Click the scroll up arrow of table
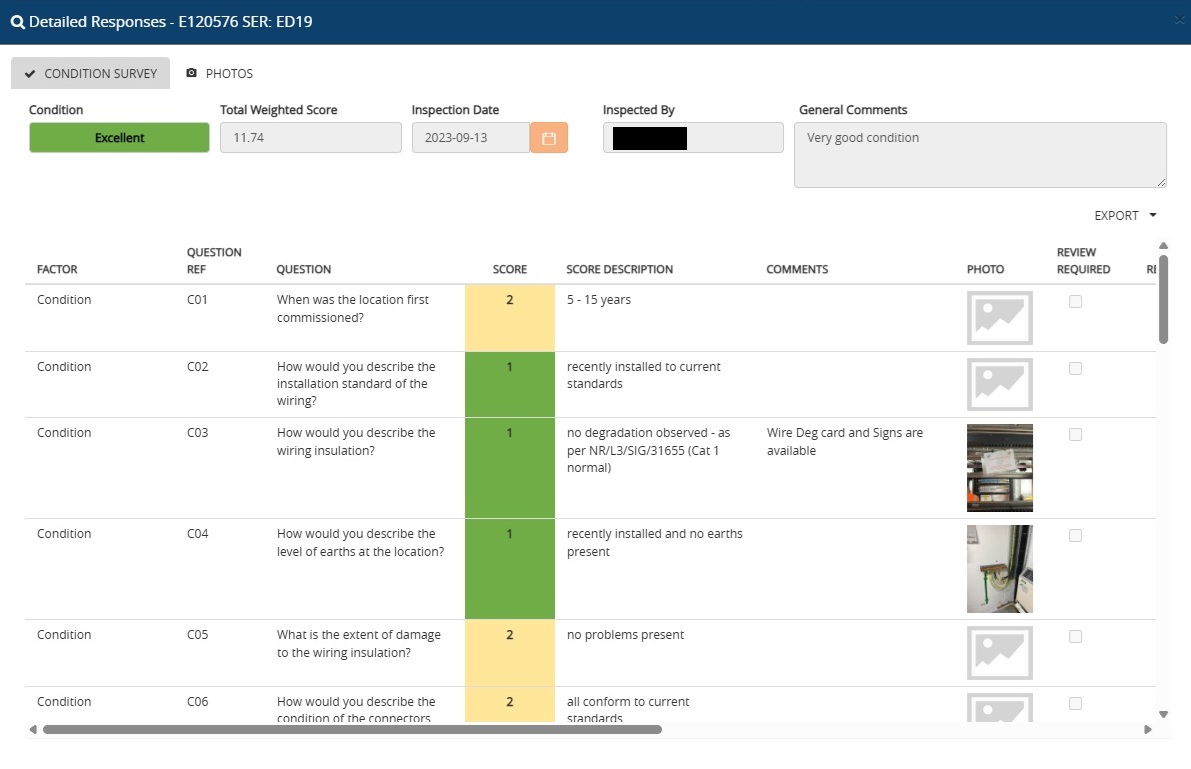This screenshot has width=1191, height=769. (x=1163, y=246)
